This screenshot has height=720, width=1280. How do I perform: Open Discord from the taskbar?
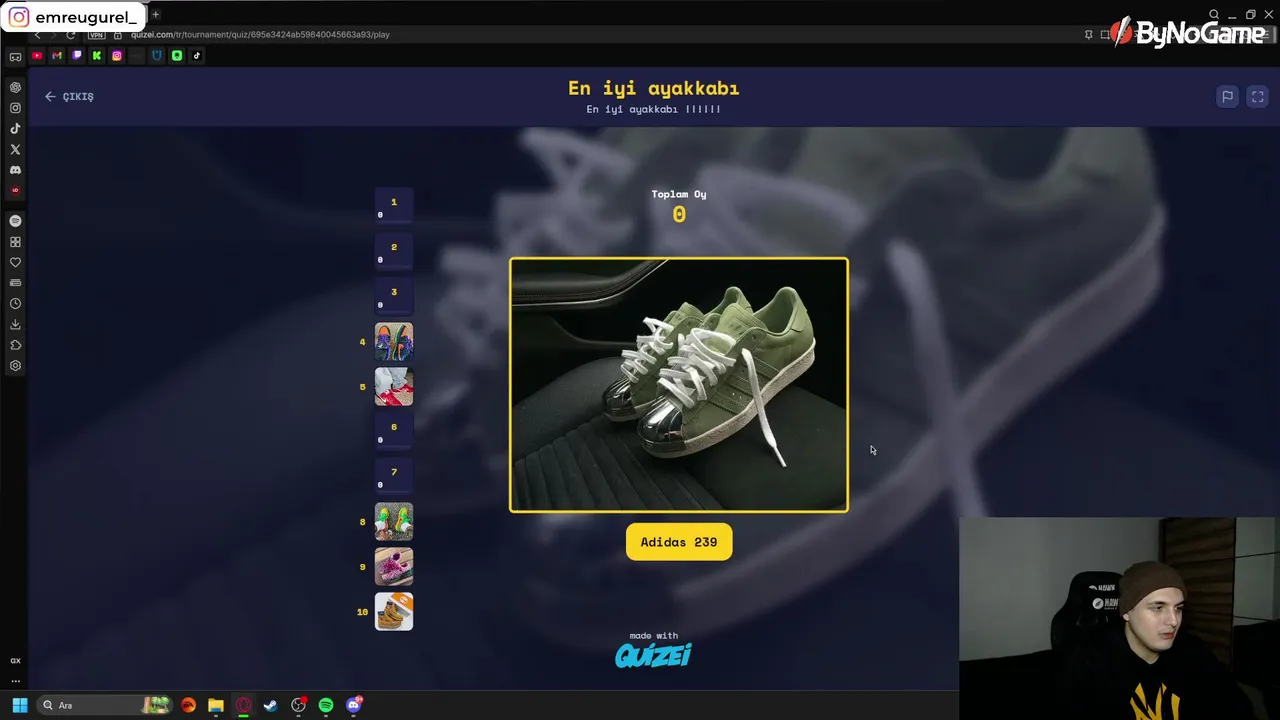(353, 705)
